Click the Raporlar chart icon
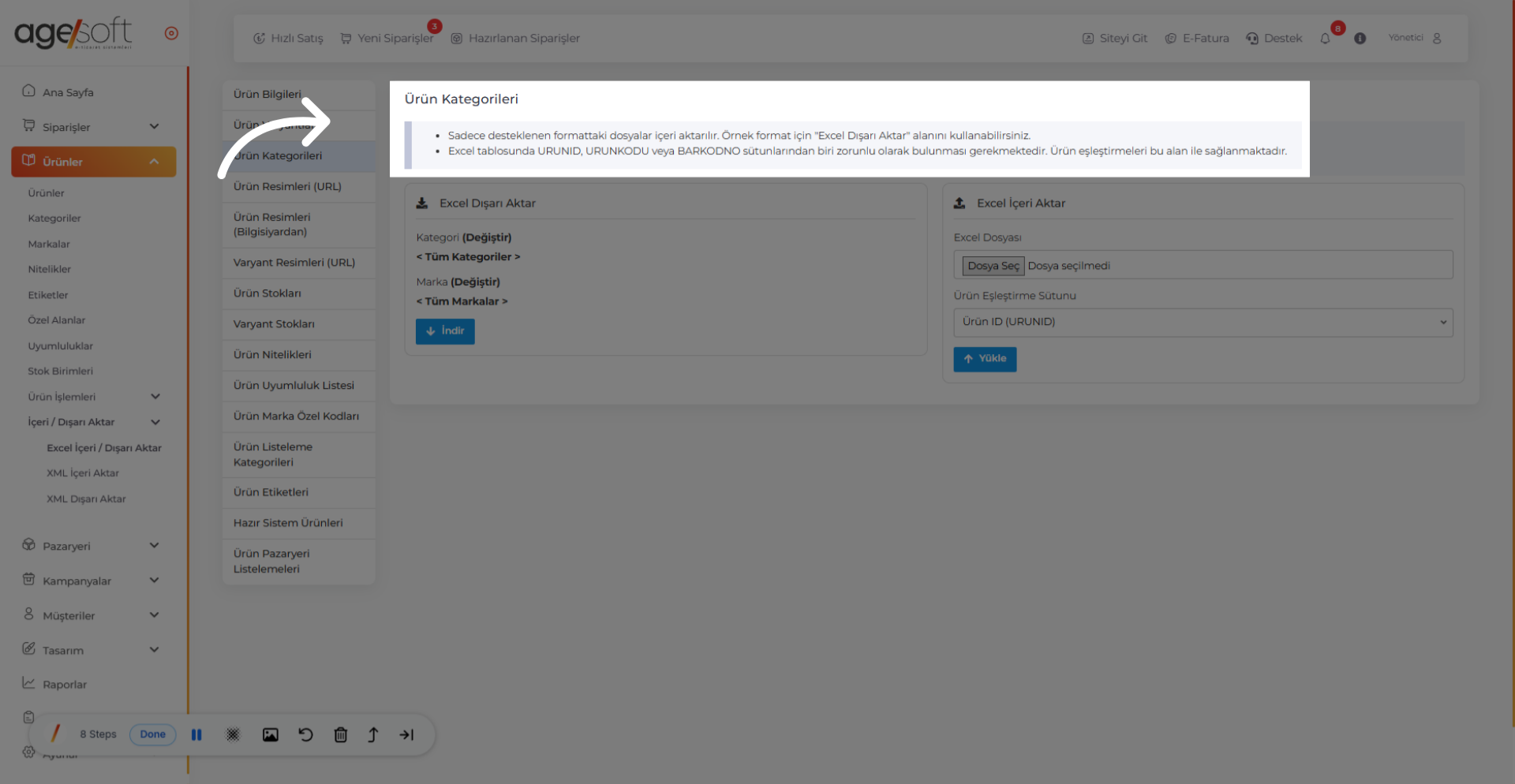The image size is (1515, 784). (x=28, y=683)
